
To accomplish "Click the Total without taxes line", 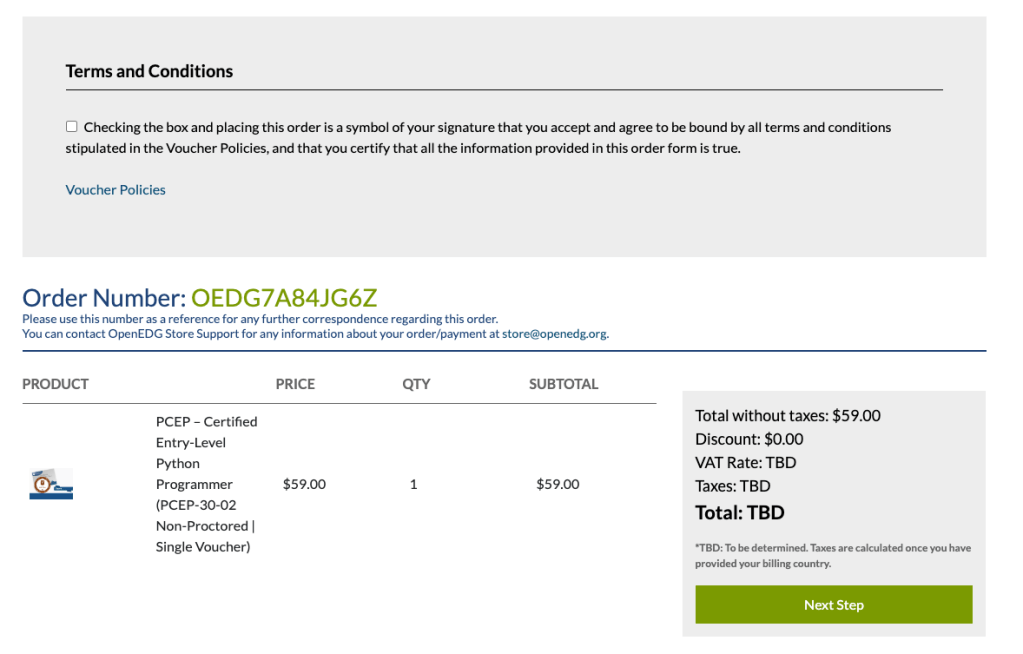I will pos(788,416).
